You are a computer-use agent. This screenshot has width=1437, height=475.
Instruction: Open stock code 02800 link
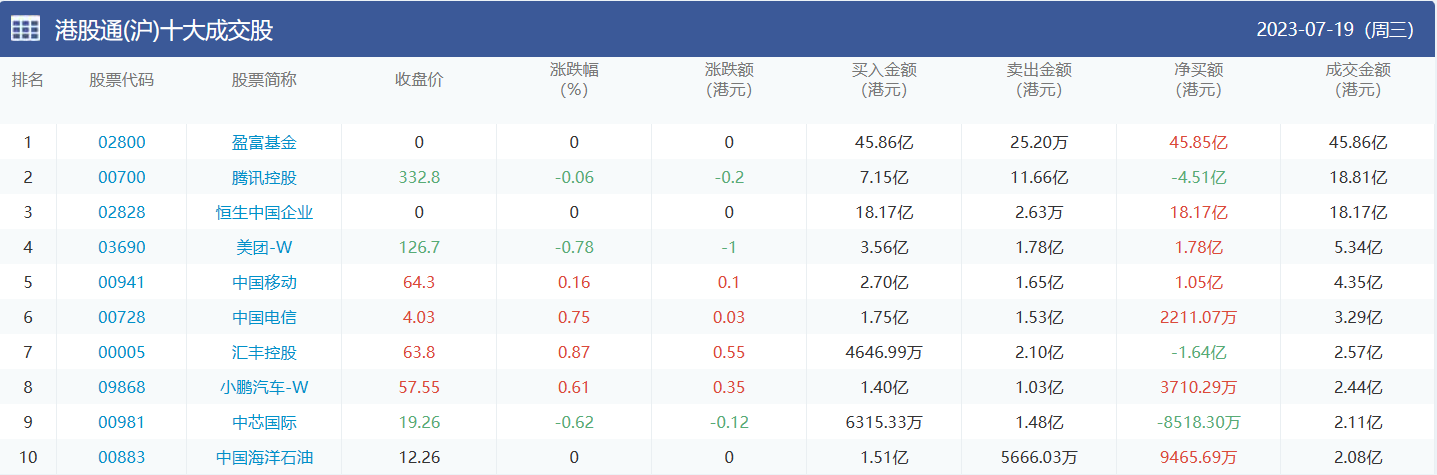(x=122, y=142)
